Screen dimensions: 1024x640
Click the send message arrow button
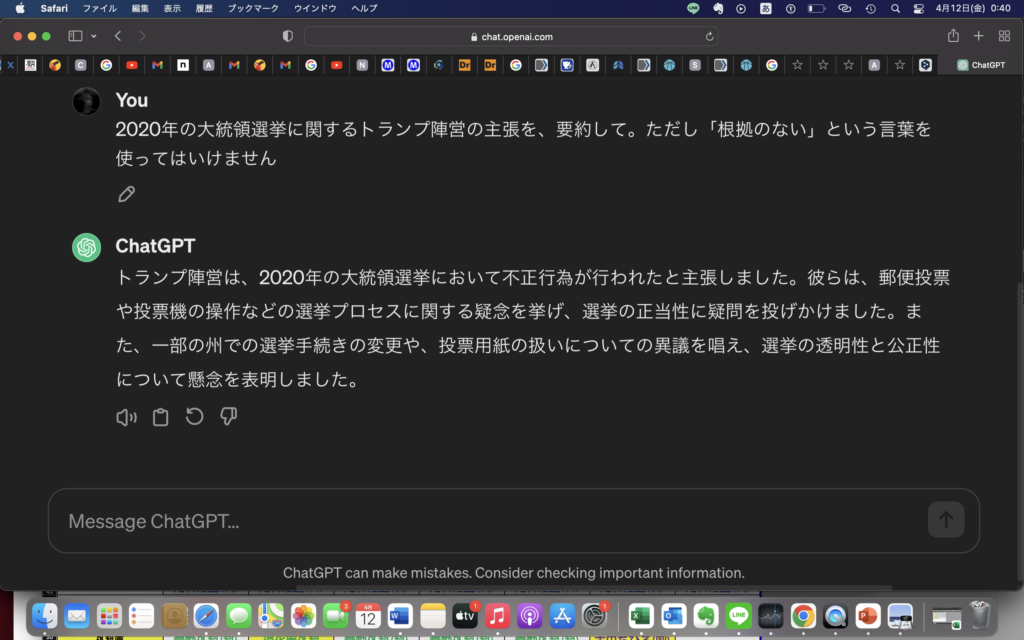pos(945,520)
